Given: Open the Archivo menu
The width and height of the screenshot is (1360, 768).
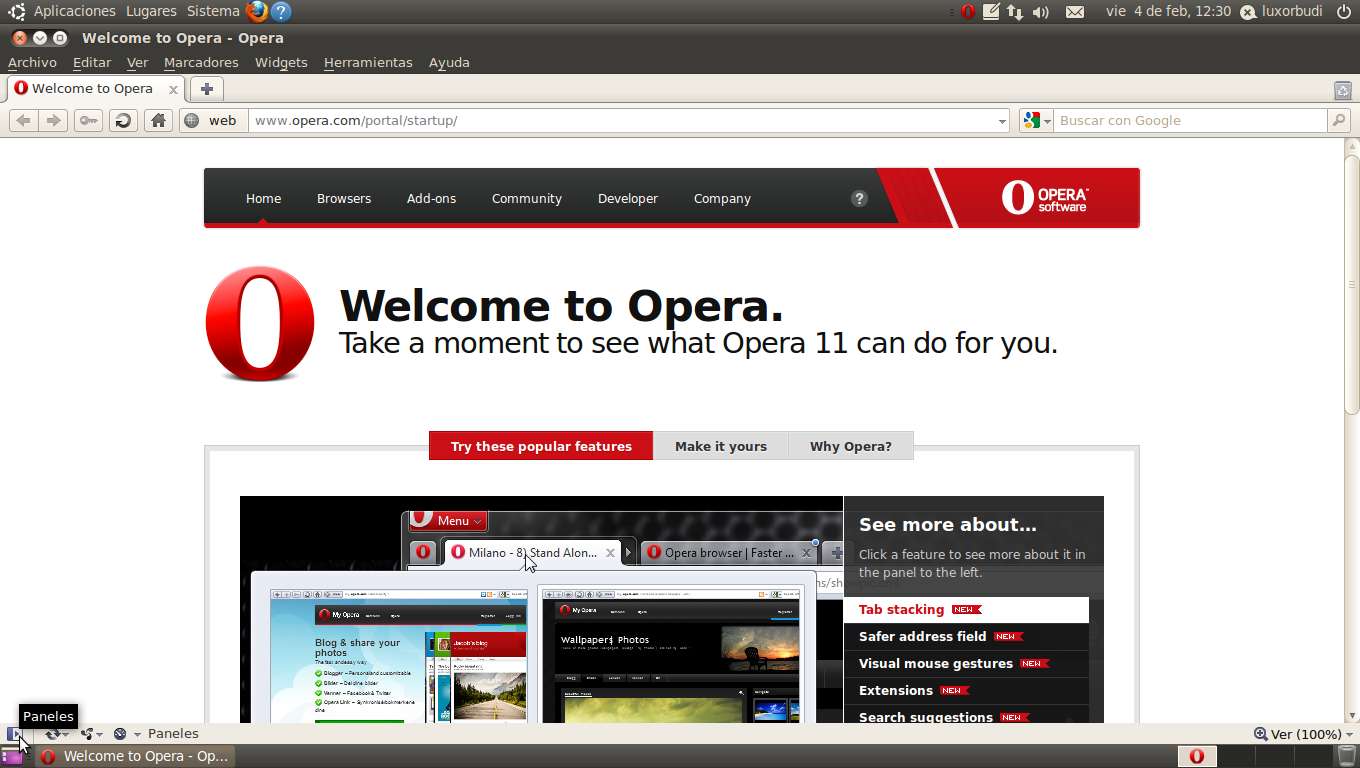Looking at the screenshot, I should pyautogui.click(x=32, y=62).
